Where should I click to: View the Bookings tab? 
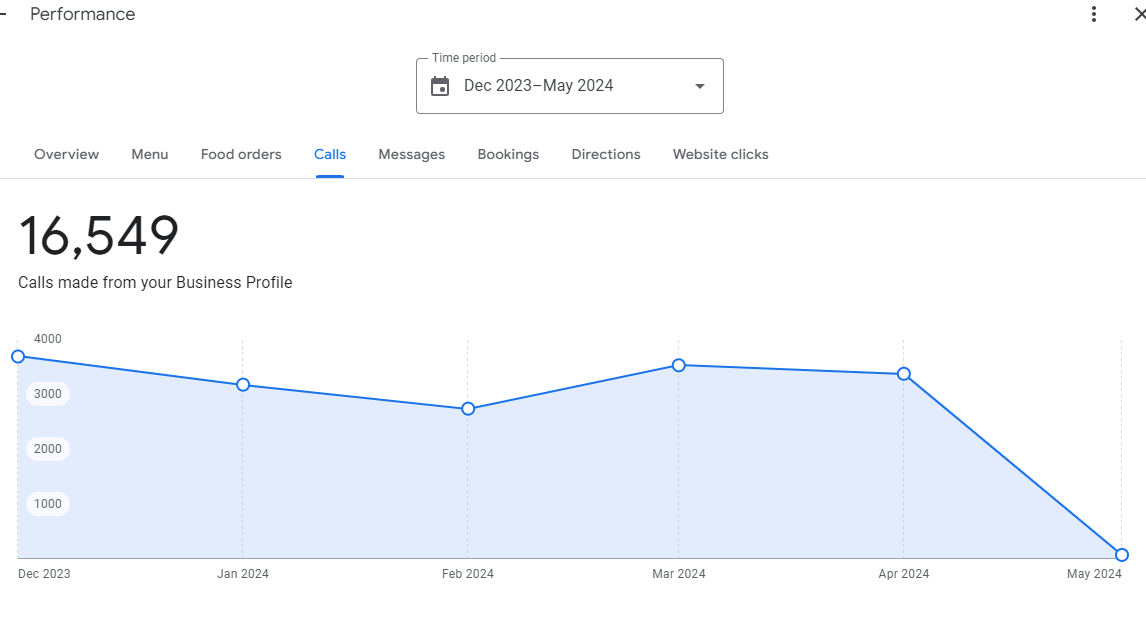(508, 154)
